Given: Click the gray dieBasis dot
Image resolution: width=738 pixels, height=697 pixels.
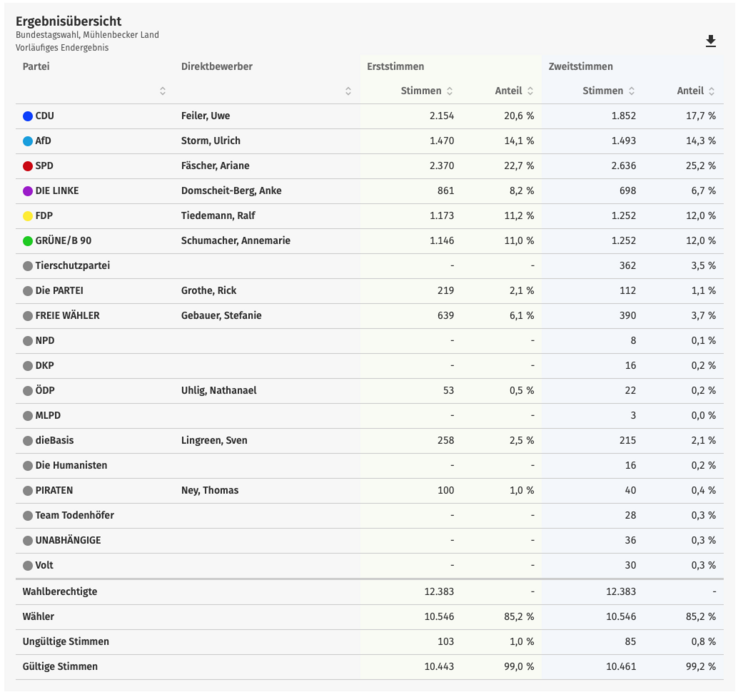Looking at the screenshot, I should coord(28,441).
